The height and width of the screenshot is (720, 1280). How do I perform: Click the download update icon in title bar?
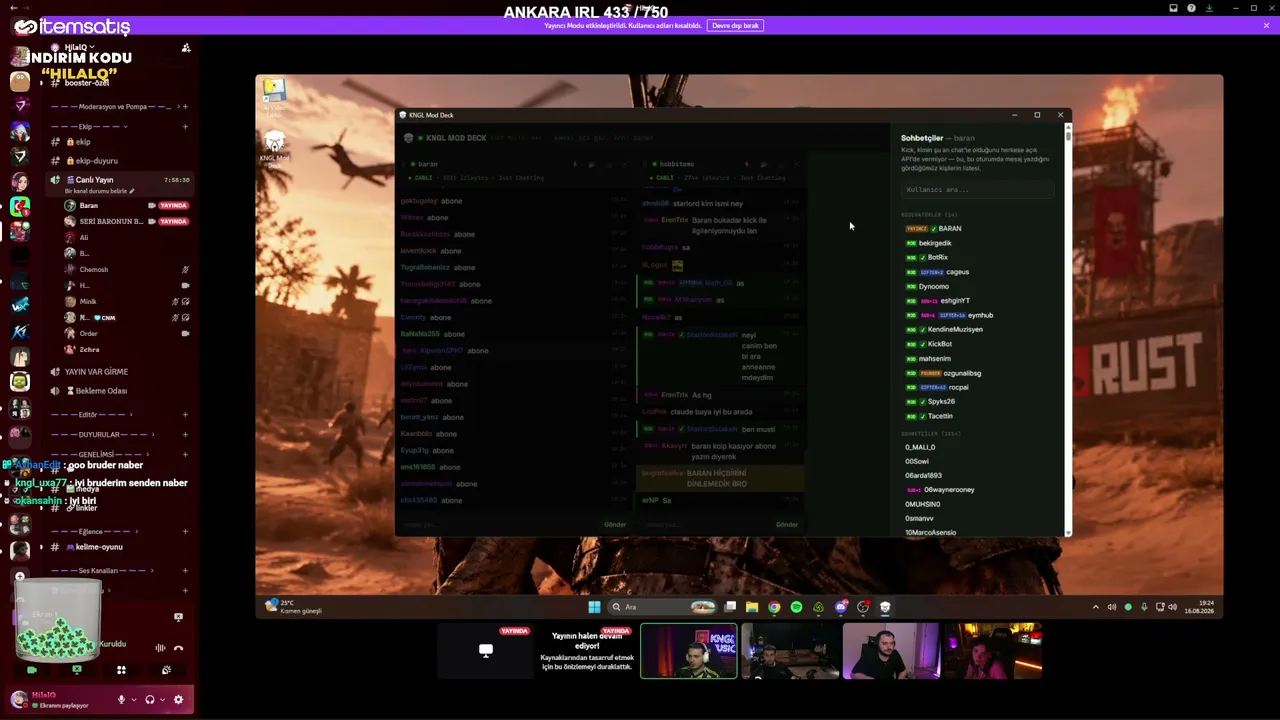coord(1209,8)
